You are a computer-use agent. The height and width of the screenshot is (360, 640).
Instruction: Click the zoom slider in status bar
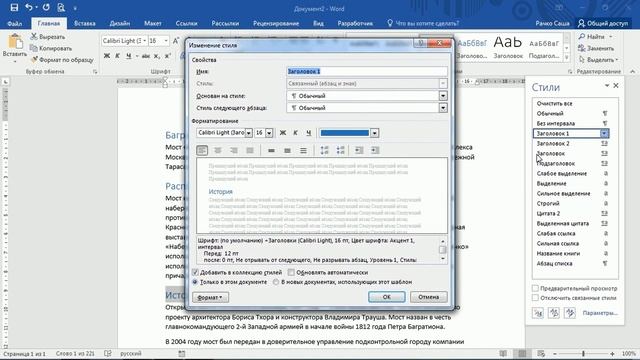coord(583,353)
